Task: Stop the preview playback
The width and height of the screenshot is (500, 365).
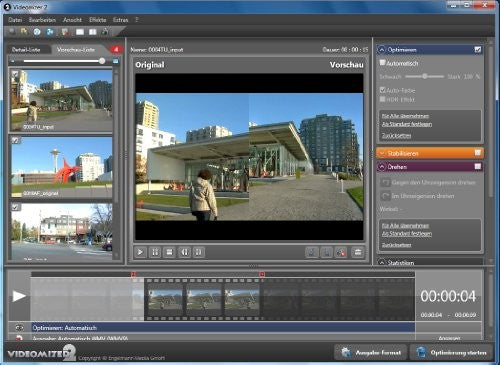Action: pyautogui.click(x=169, y=252)
